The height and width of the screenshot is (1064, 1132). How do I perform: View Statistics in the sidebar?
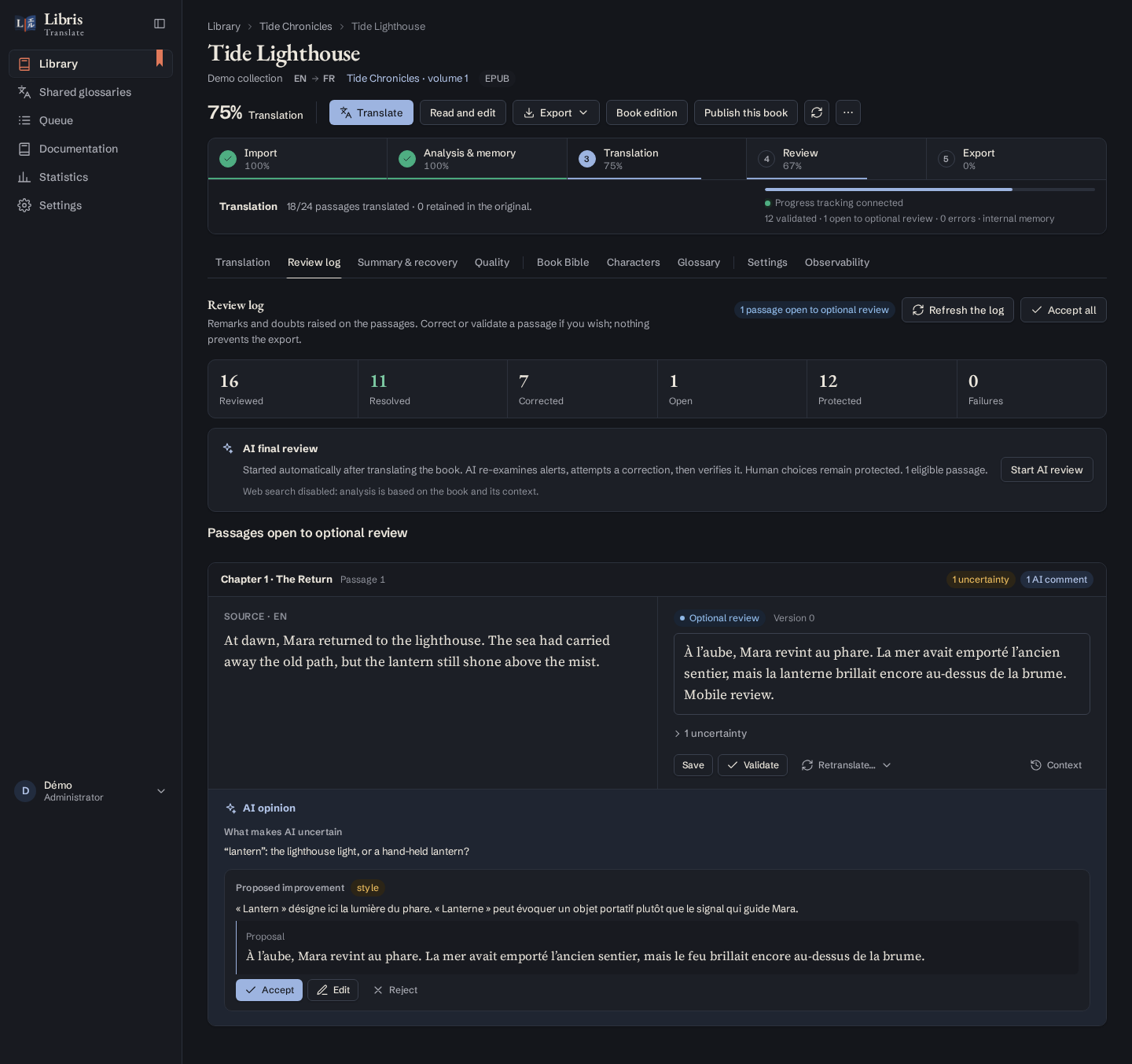[90, 177]
